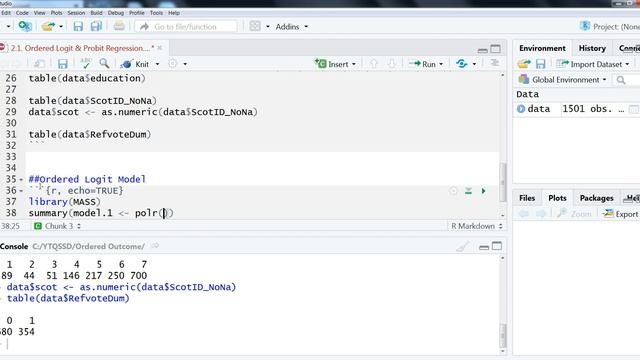This screenshot has width=640, height=360.
Task: Go to next plot arrow
Action: coord(541,214)
